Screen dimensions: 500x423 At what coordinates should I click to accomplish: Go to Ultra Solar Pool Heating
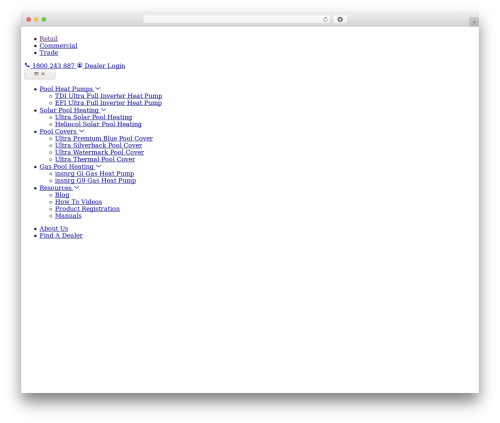[94, 117]
